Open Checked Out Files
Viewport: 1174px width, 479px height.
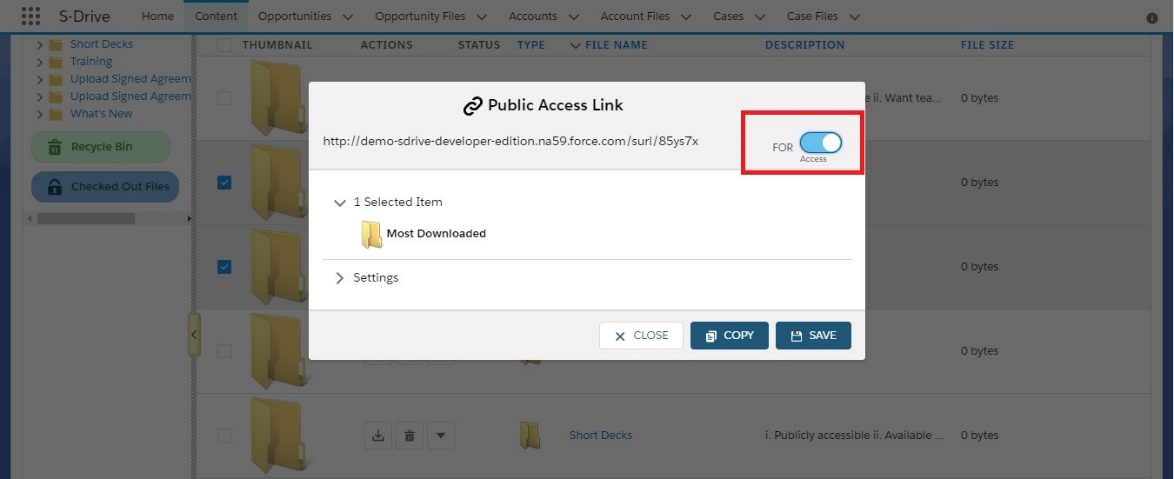click(x=105, y=187)
